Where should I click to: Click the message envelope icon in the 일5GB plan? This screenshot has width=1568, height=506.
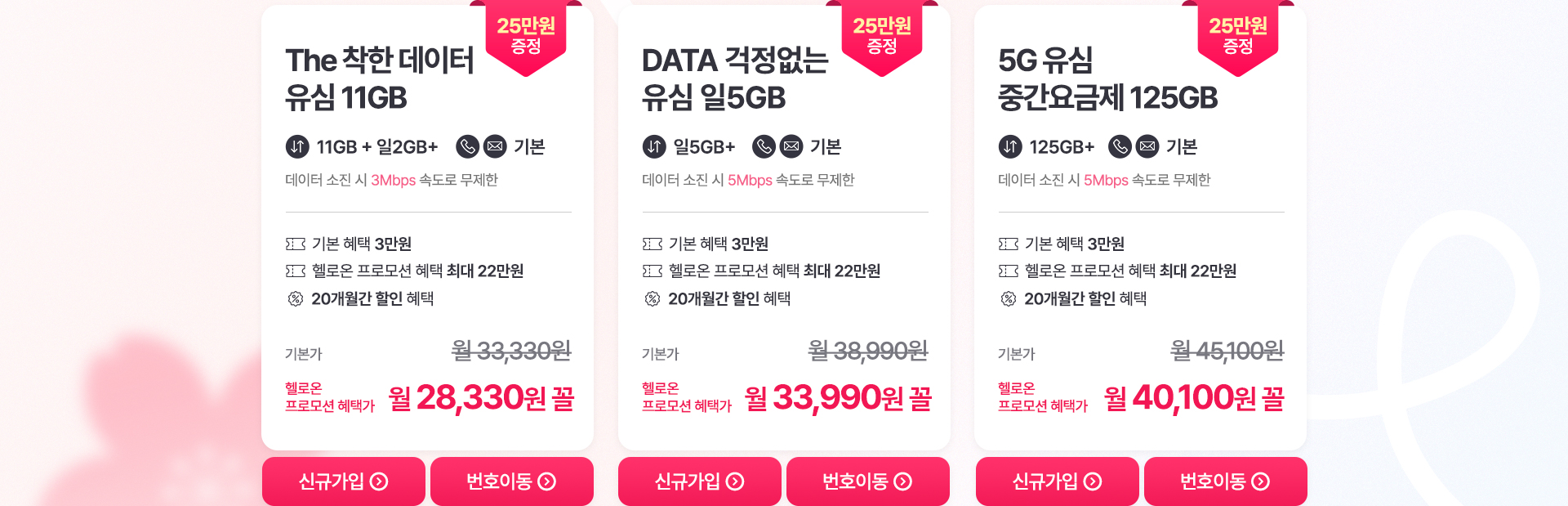tap(791, 146)
